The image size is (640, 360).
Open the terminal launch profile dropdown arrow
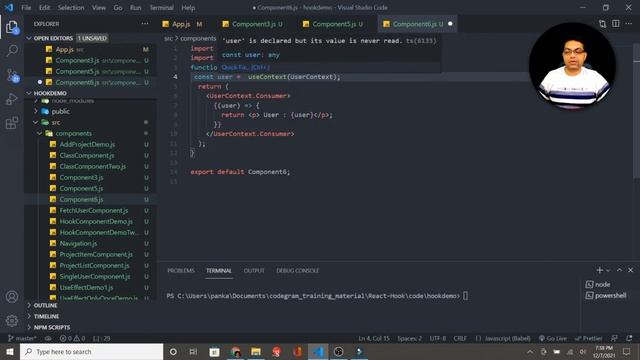[608, 271]
